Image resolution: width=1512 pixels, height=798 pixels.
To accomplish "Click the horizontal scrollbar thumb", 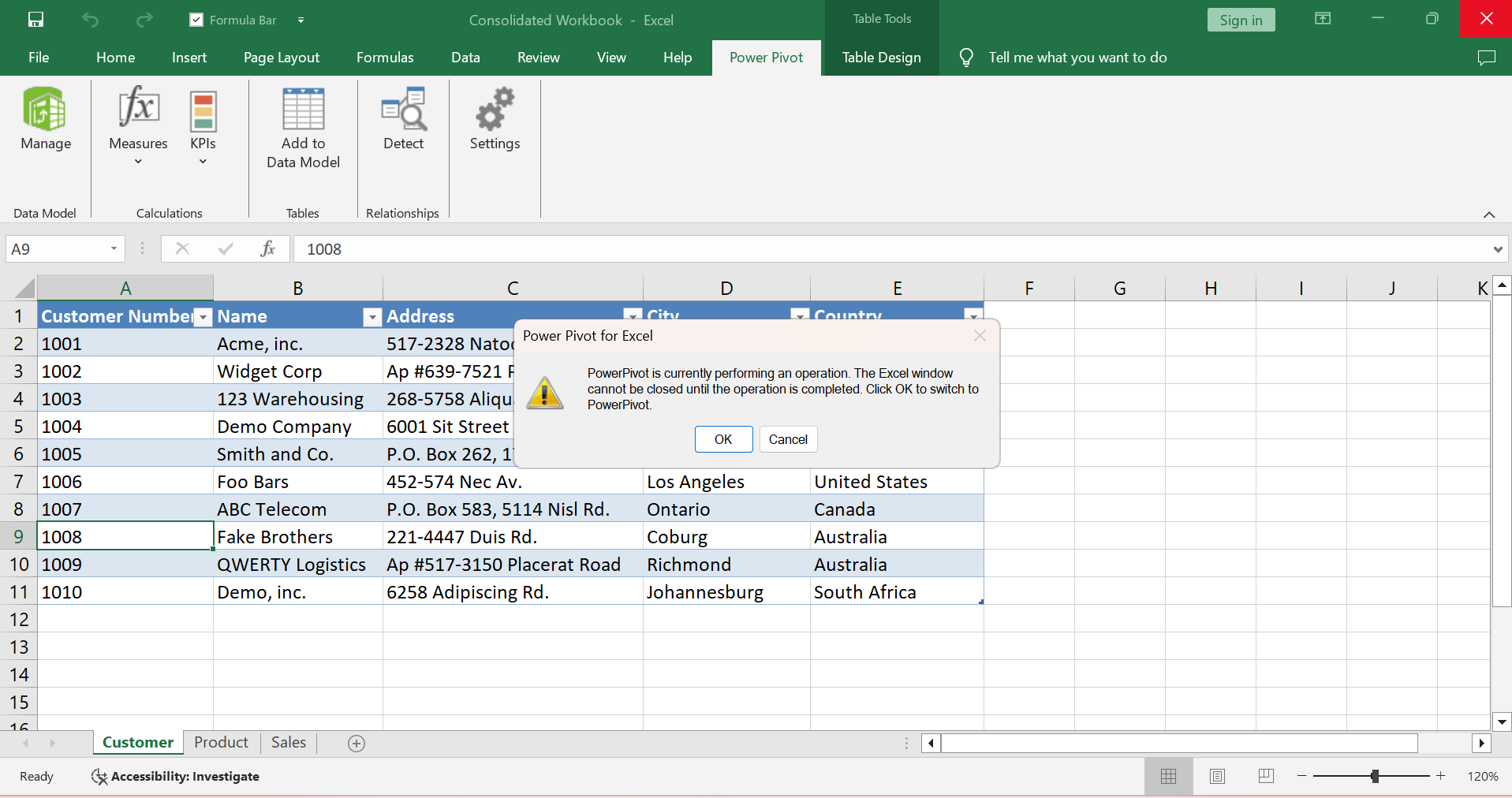I will pyautogui.click(x=1179, y=744).
